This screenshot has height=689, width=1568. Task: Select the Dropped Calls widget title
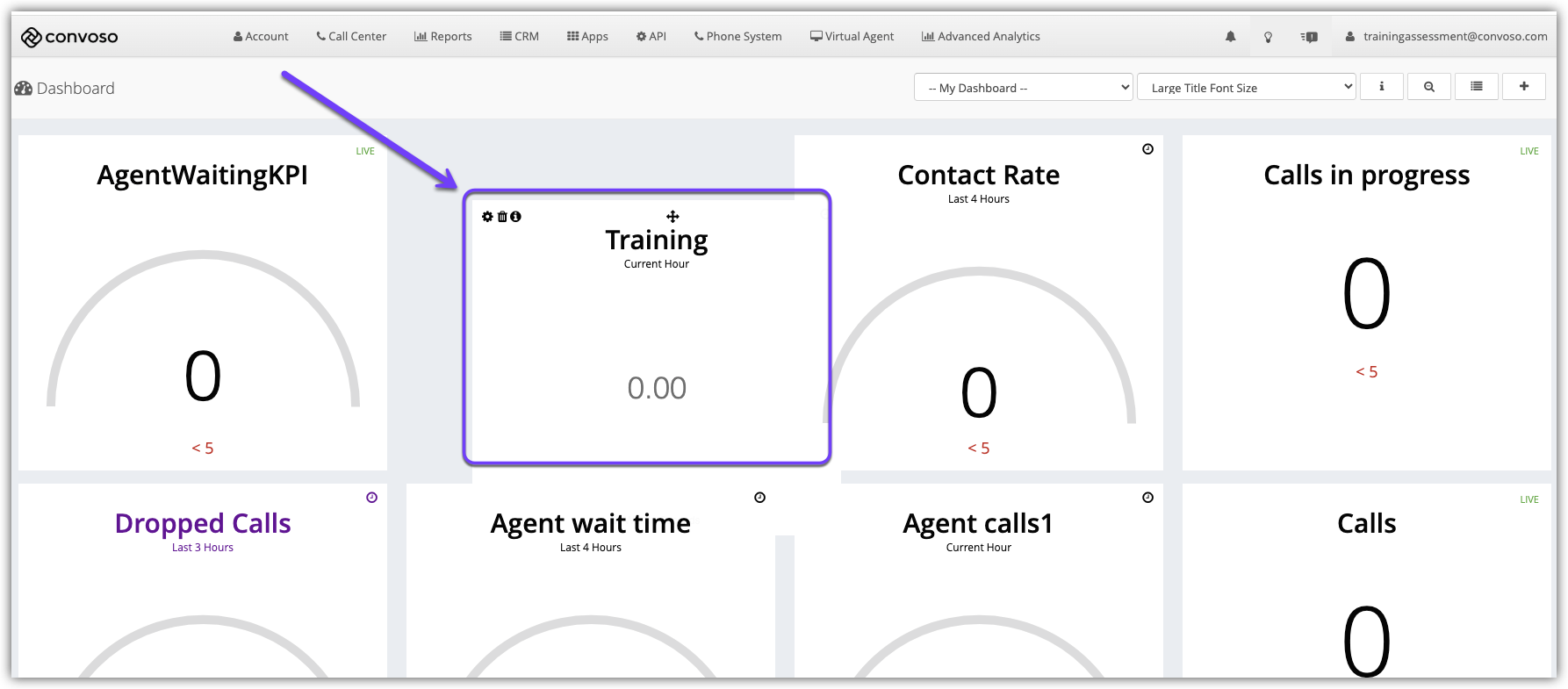coord(203,524)
